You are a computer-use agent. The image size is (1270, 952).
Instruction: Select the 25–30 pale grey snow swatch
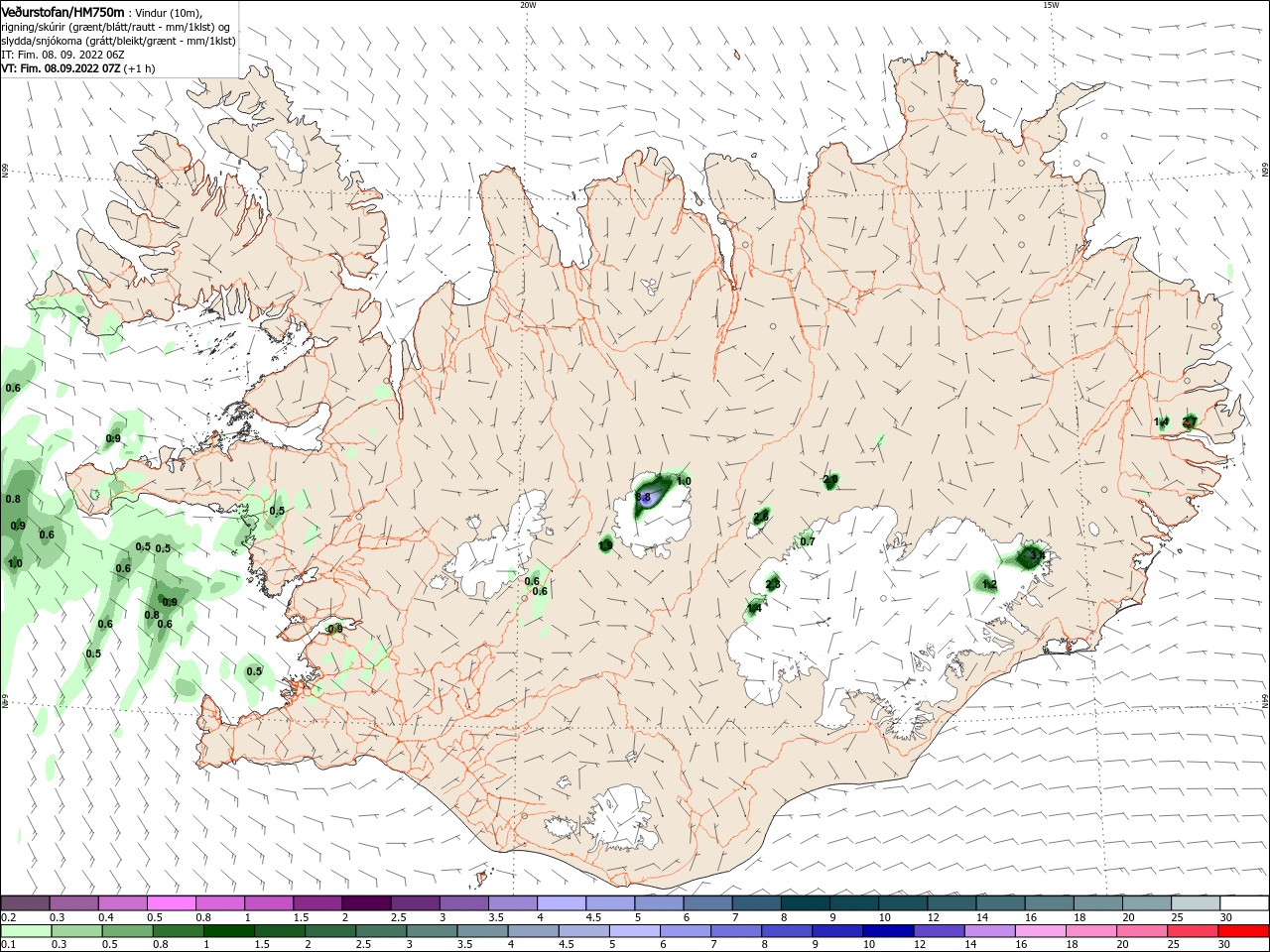click(x=1194, y=903)
